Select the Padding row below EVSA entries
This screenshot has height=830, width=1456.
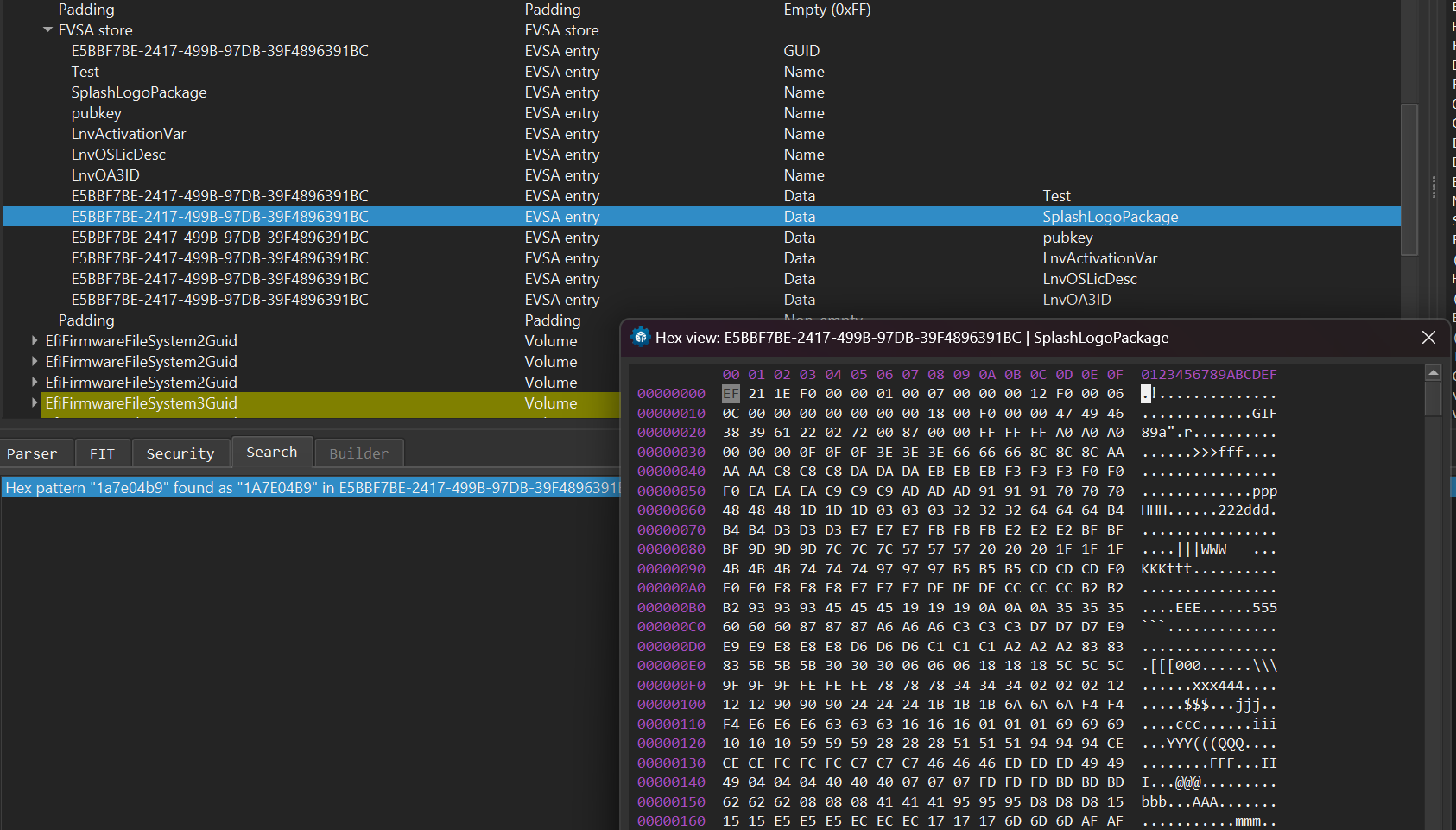click(x=311, y=320)
